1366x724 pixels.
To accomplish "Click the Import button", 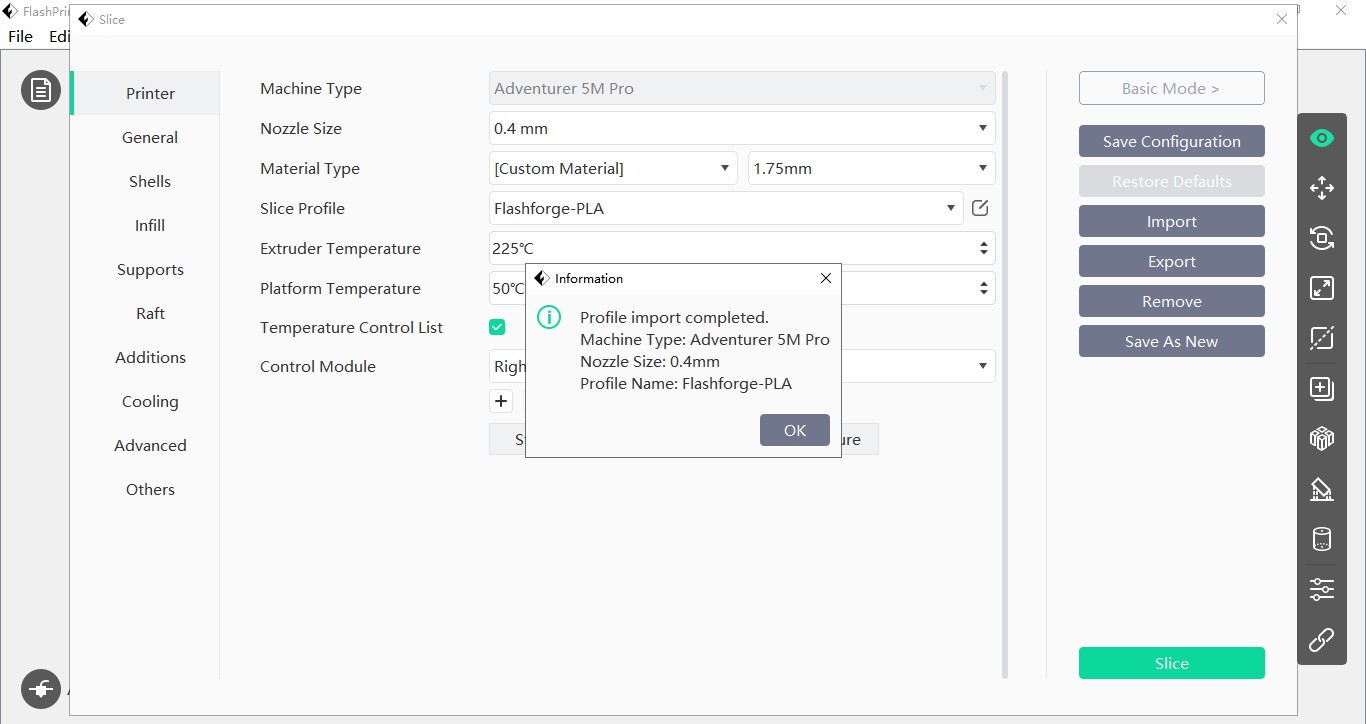I will tap(1171, 221).
